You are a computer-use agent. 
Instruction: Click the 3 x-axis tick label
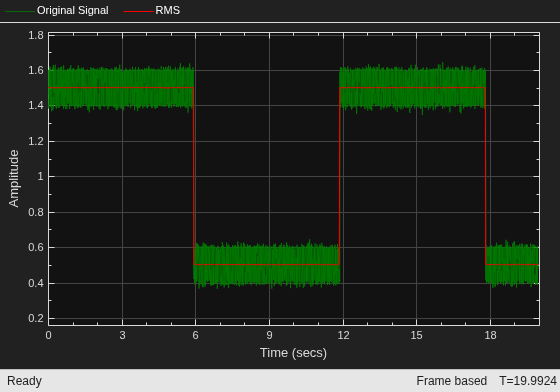(x=122, y=335)
